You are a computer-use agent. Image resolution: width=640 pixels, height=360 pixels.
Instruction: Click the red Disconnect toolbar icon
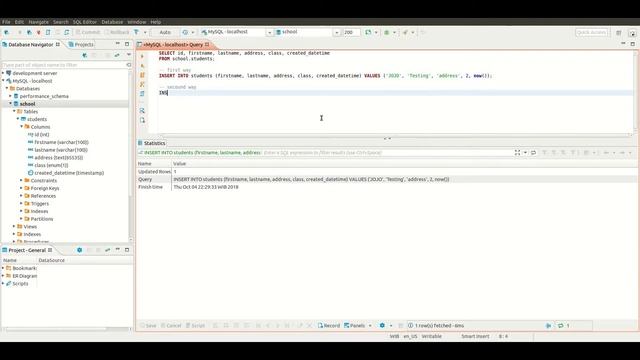pos(39,32)
